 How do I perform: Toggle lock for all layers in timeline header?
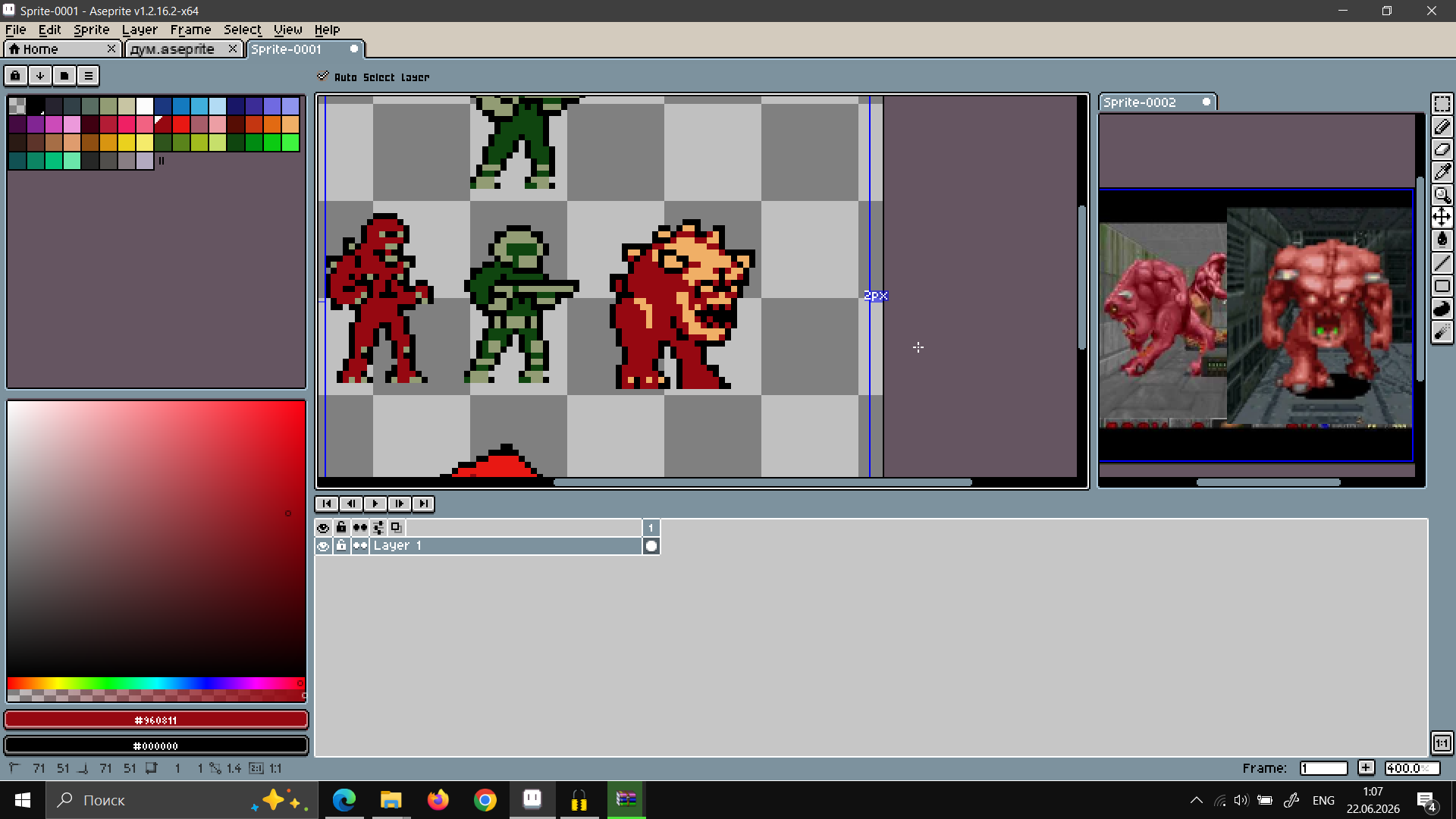[x=341, y=528]
